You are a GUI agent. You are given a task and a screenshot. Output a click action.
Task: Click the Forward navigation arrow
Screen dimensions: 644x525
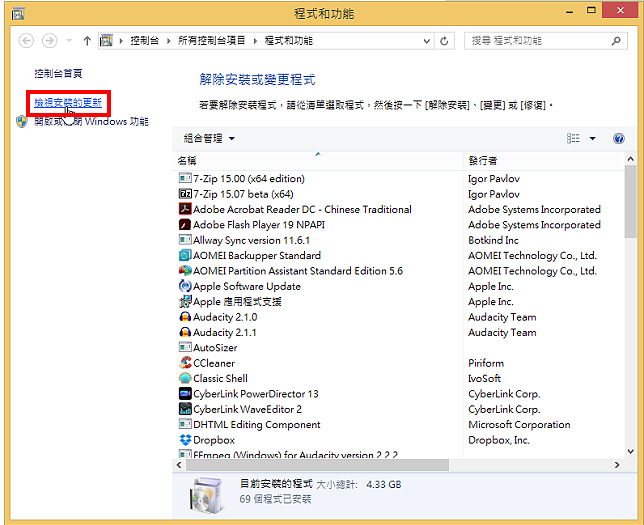(x=49, y=41)
